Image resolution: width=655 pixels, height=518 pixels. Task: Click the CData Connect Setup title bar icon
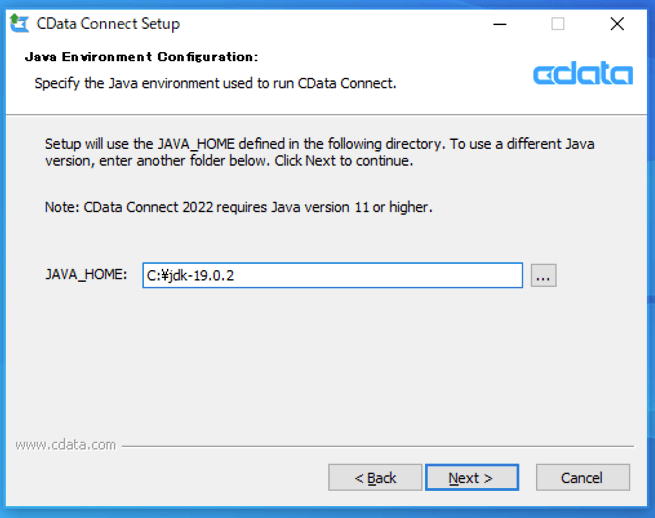19,23
